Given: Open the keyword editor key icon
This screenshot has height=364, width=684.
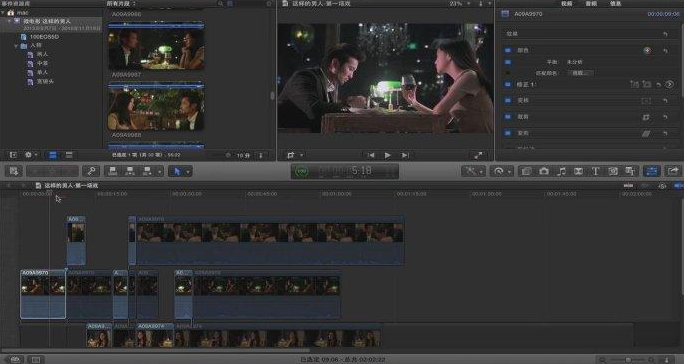Looking at the screenshot, I should [x=91, y=171].
